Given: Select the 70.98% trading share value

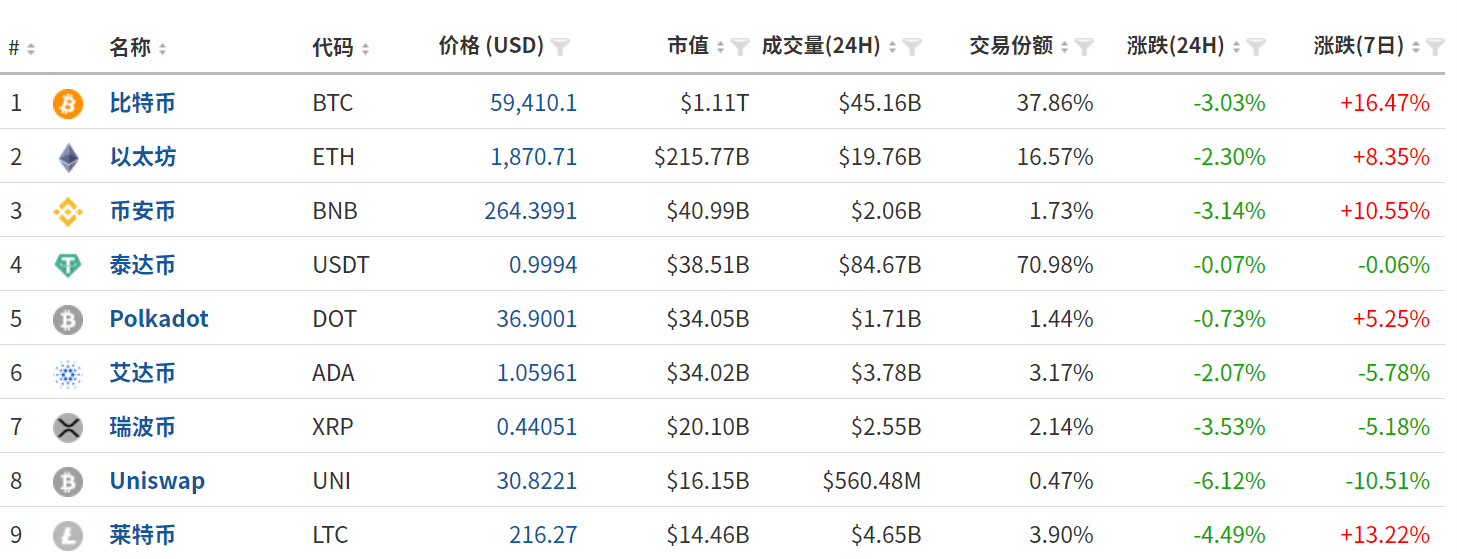Looking at the screenshot, I should click(x=1055, y=265).
